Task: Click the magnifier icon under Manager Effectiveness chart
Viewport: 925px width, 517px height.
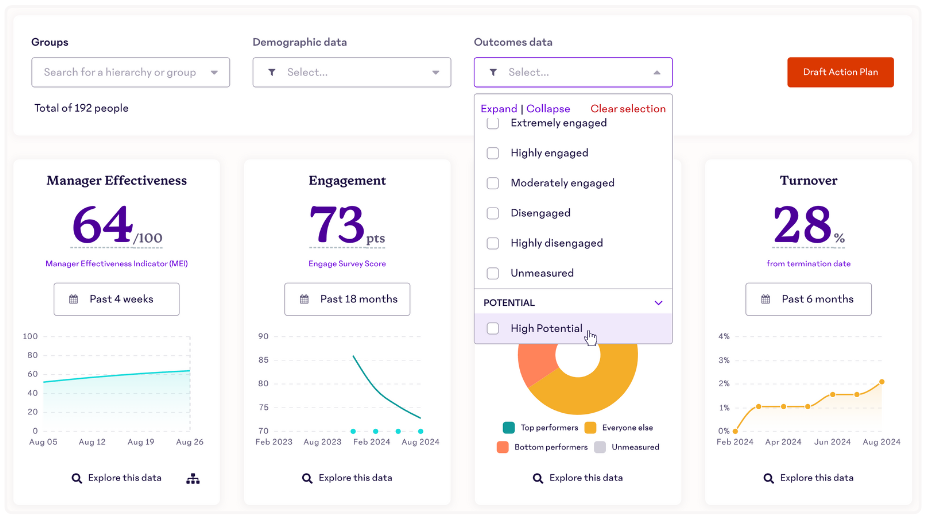Action: click(x=77, y=478)
